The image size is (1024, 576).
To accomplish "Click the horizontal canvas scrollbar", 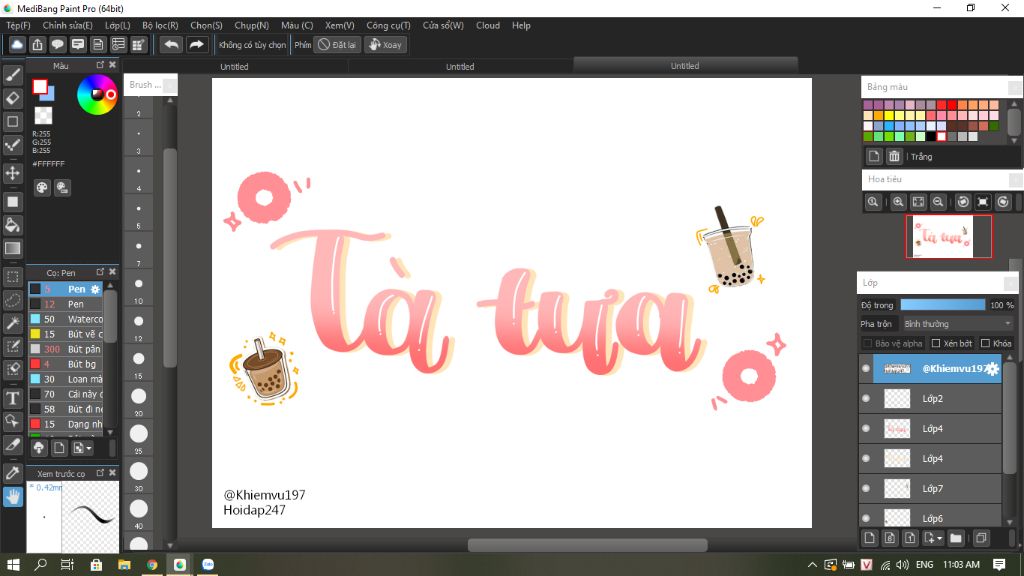I will [x=587, y=545].
